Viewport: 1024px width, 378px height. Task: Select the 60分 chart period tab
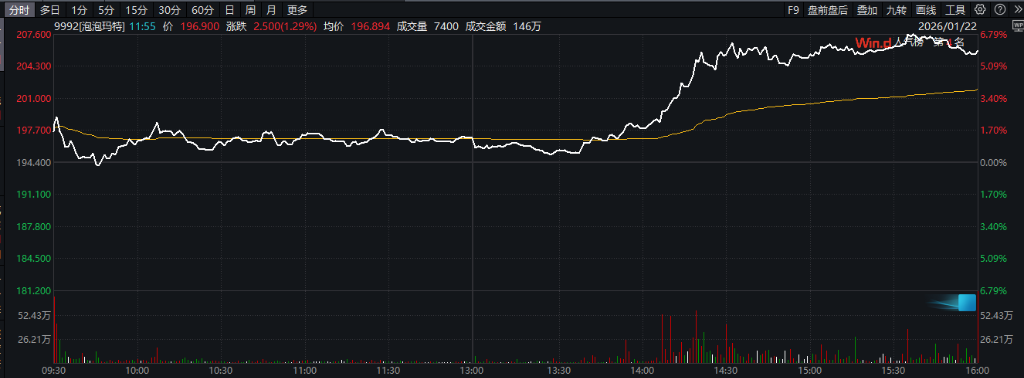(x=203, y=10)
